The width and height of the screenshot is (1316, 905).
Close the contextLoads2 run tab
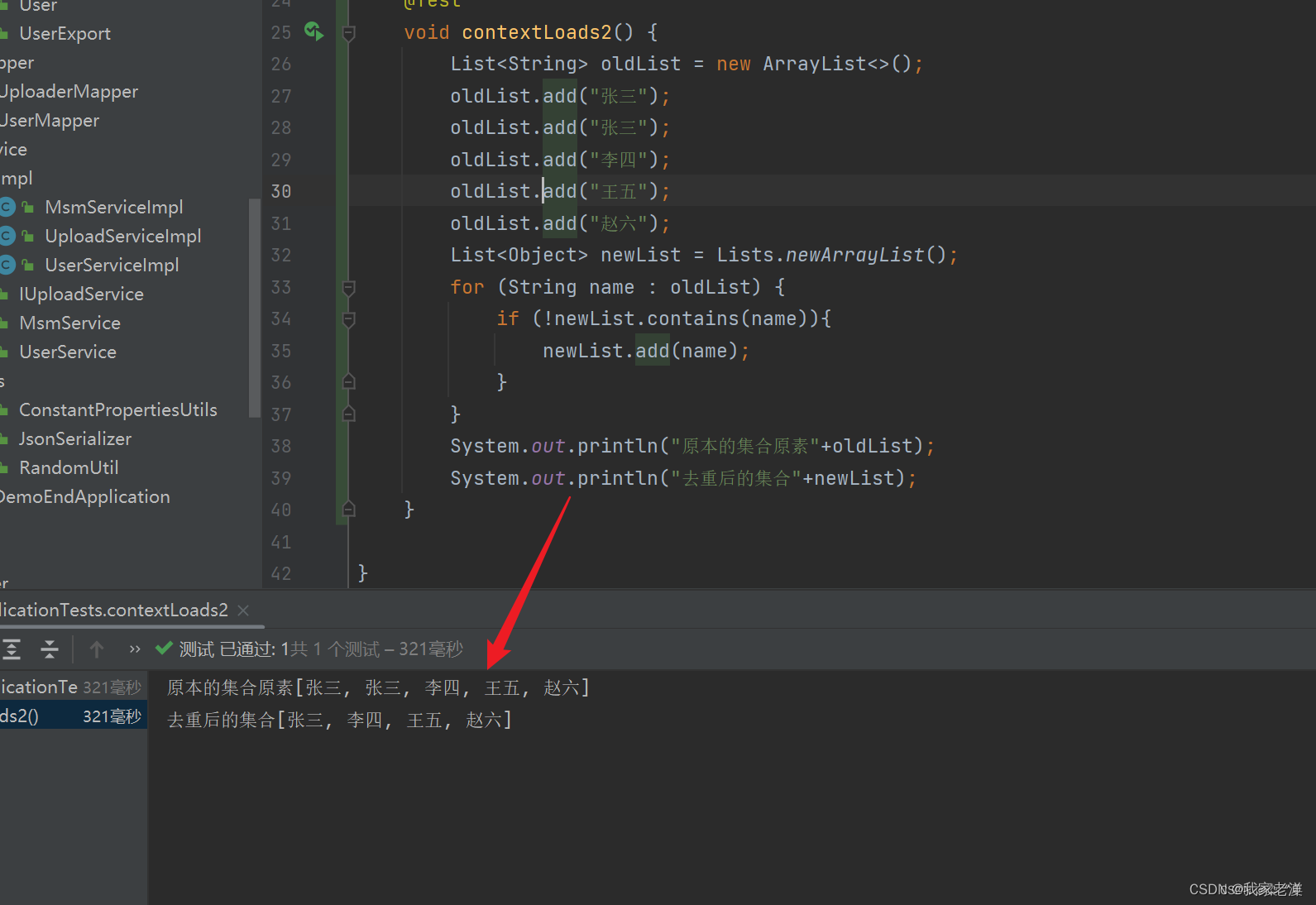click(x=243, y=611)
